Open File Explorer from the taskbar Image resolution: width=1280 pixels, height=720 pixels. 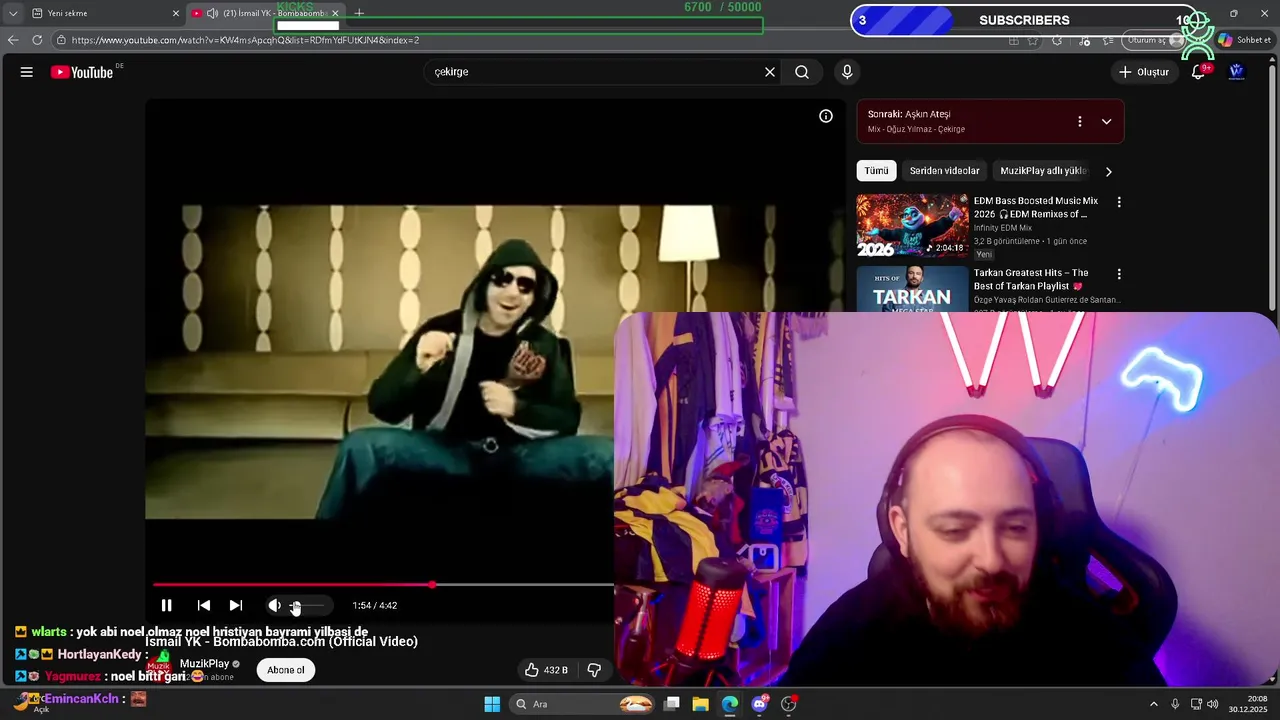coord(701,704)
